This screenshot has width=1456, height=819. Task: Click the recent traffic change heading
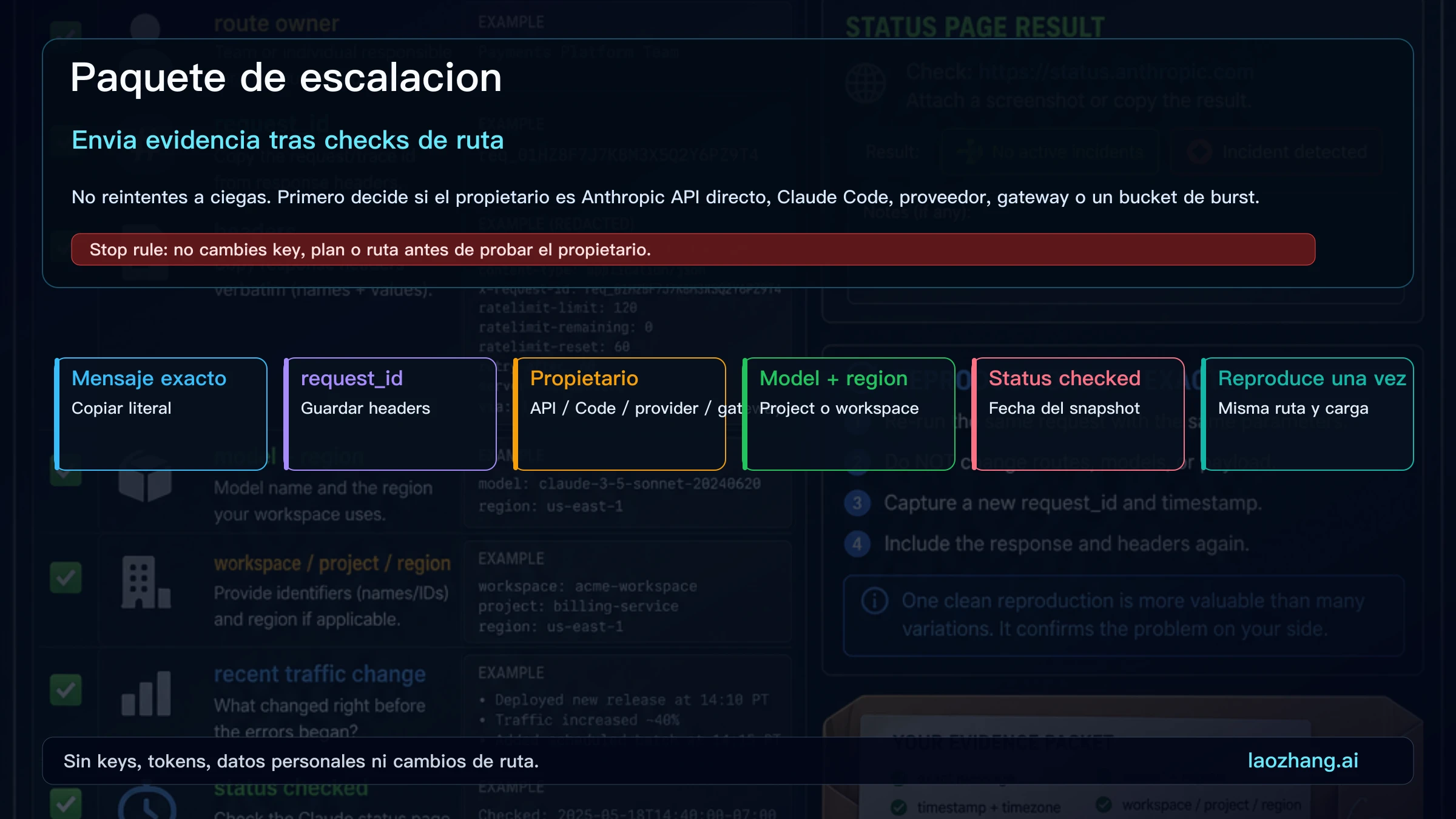[320, 674]
